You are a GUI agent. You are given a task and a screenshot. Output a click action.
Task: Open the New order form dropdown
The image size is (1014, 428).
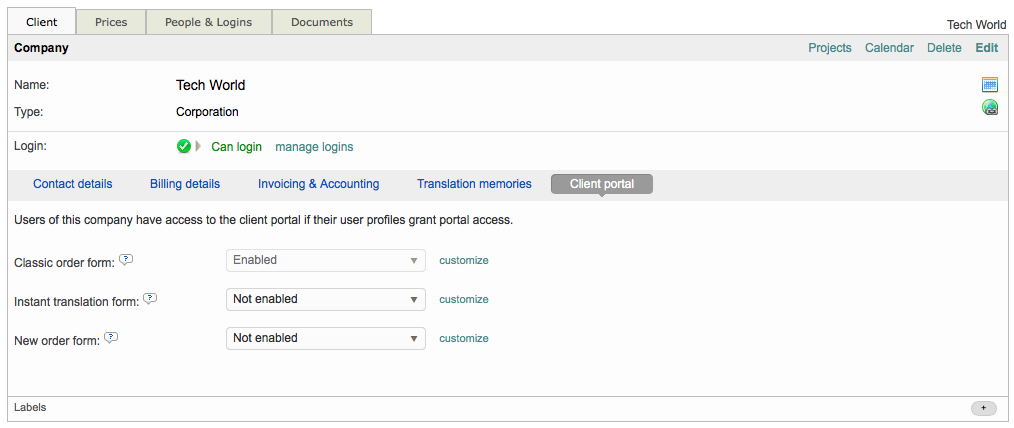pyautogui.click(x=325, y=338)
